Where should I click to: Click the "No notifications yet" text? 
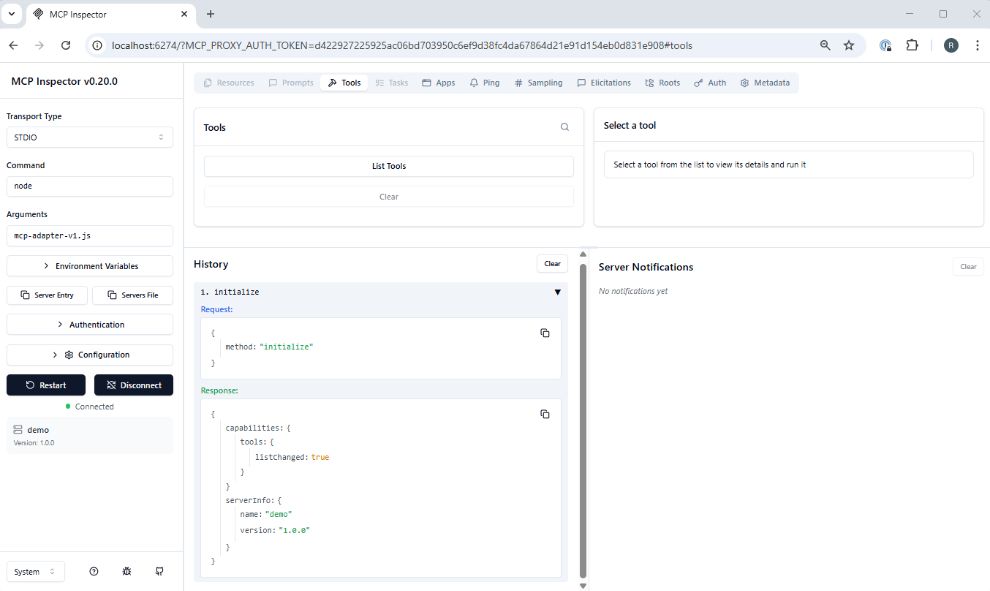point(633,291)
